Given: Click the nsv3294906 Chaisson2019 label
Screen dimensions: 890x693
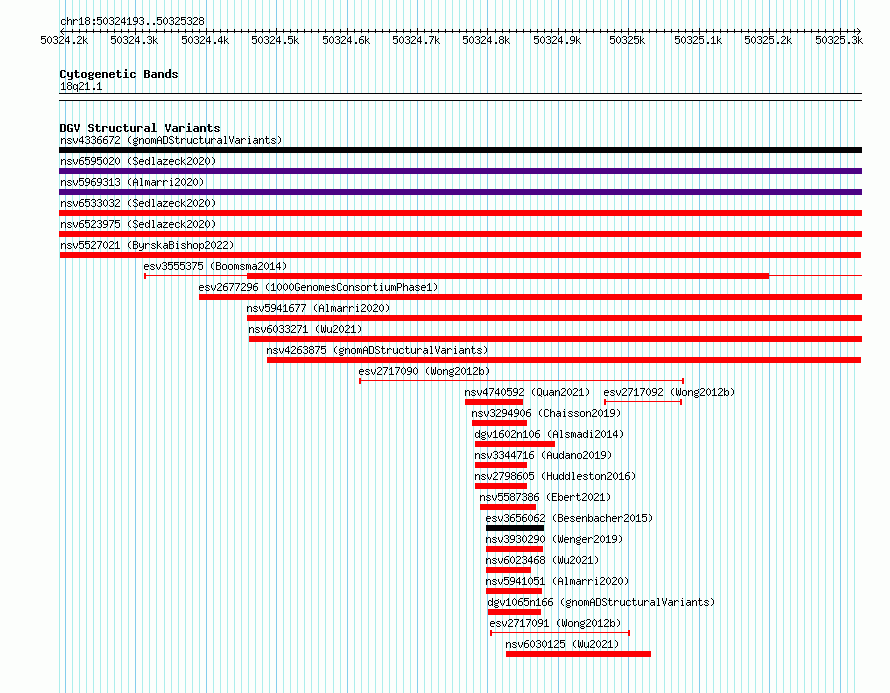Looking at the screenshot, I should (x=546, y=413).
